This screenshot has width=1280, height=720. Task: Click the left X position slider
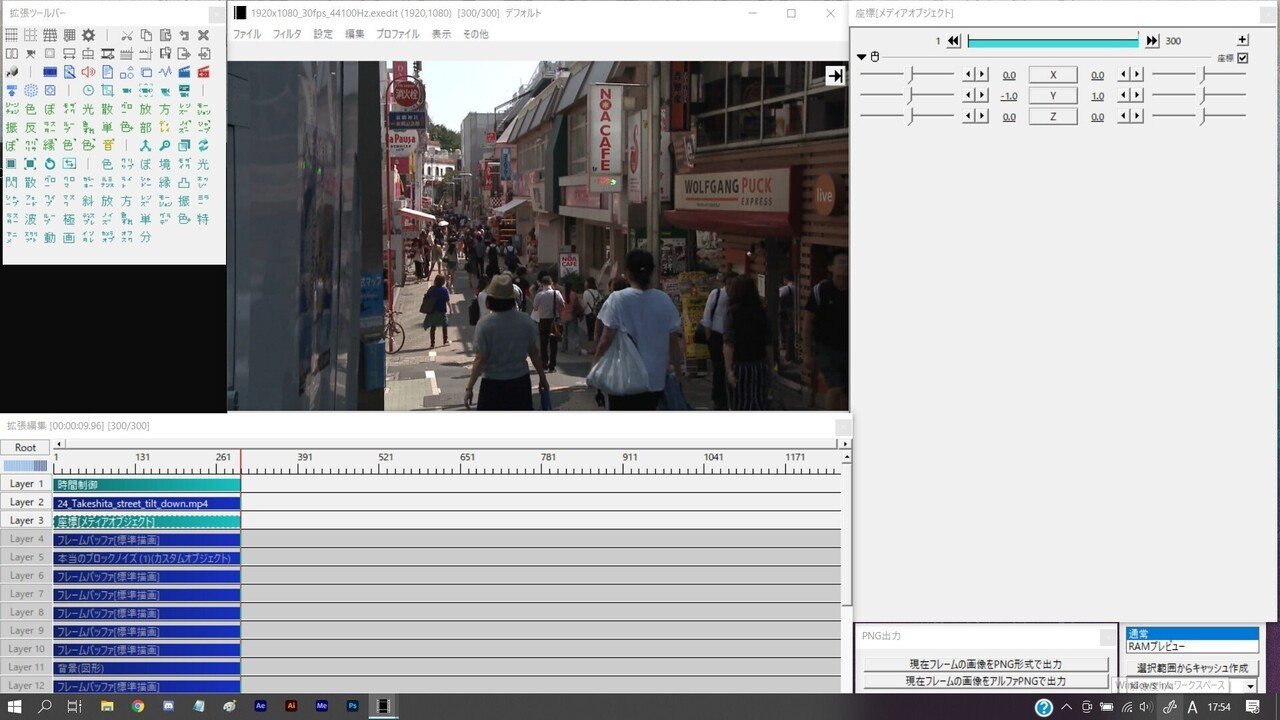point(907,75)
